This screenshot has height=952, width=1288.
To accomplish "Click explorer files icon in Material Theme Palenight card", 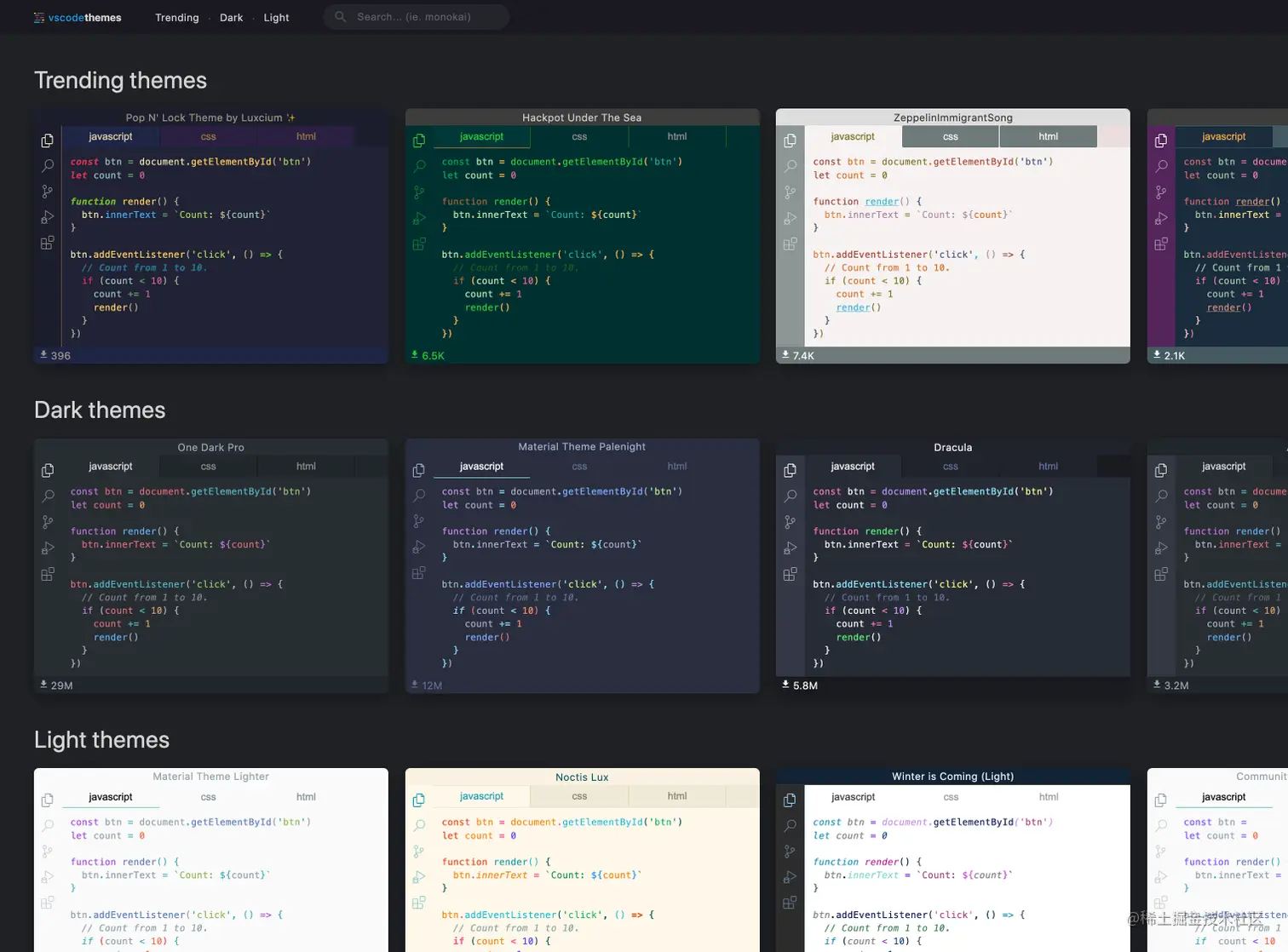I will [419, 470].
